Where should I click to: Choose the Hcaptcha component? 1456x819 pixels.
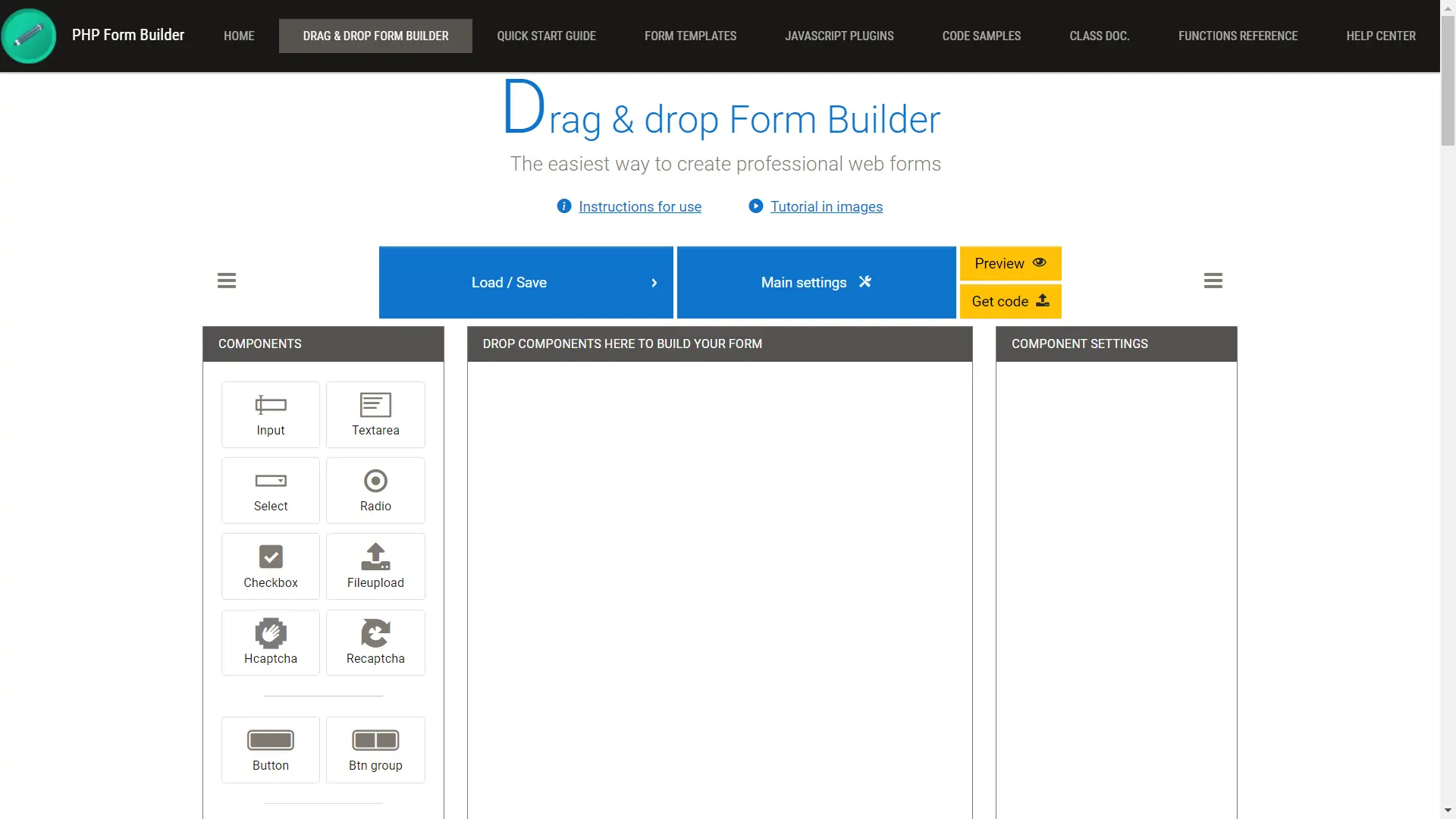[x=270, y=642]
